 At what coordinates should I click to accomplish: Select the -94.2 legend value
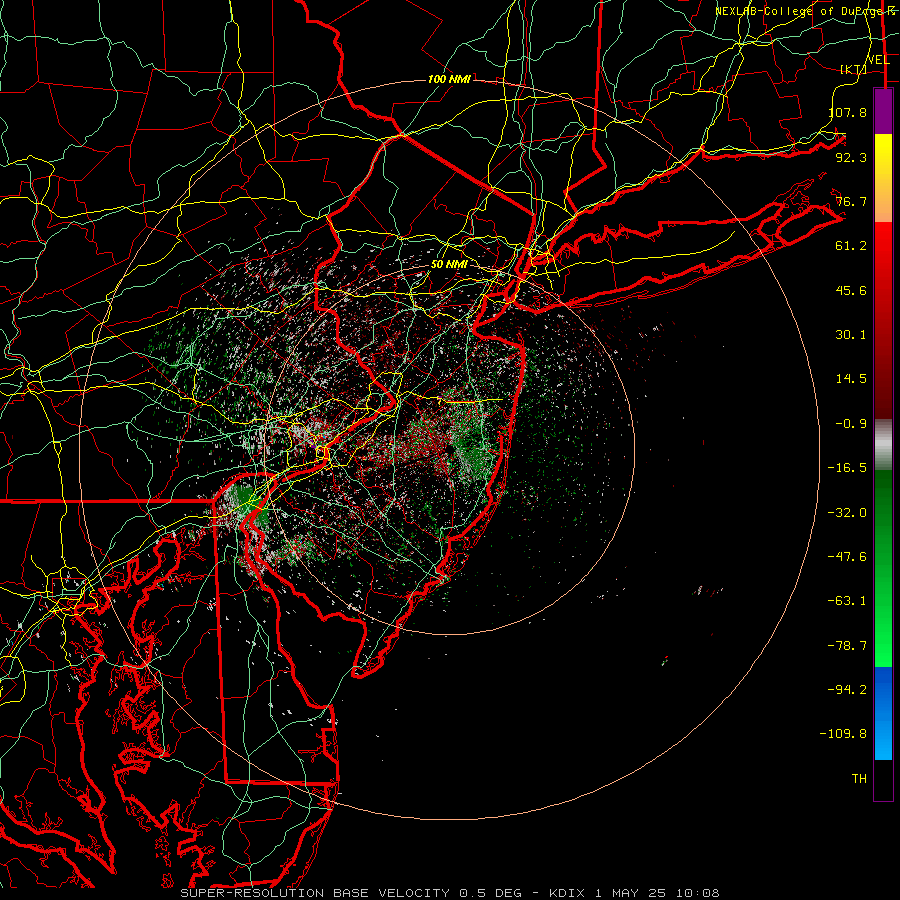pos(848,690)
